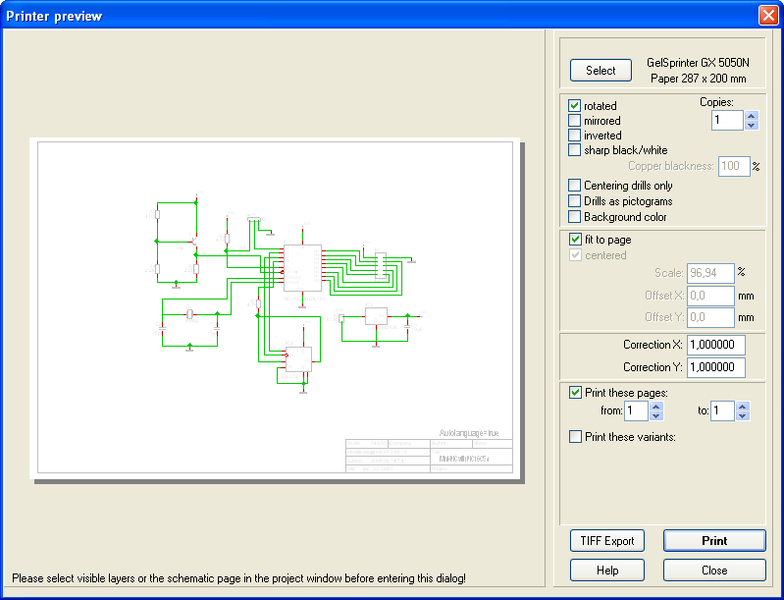
Task: Close dialog with red X button
Action: [768, 16]
